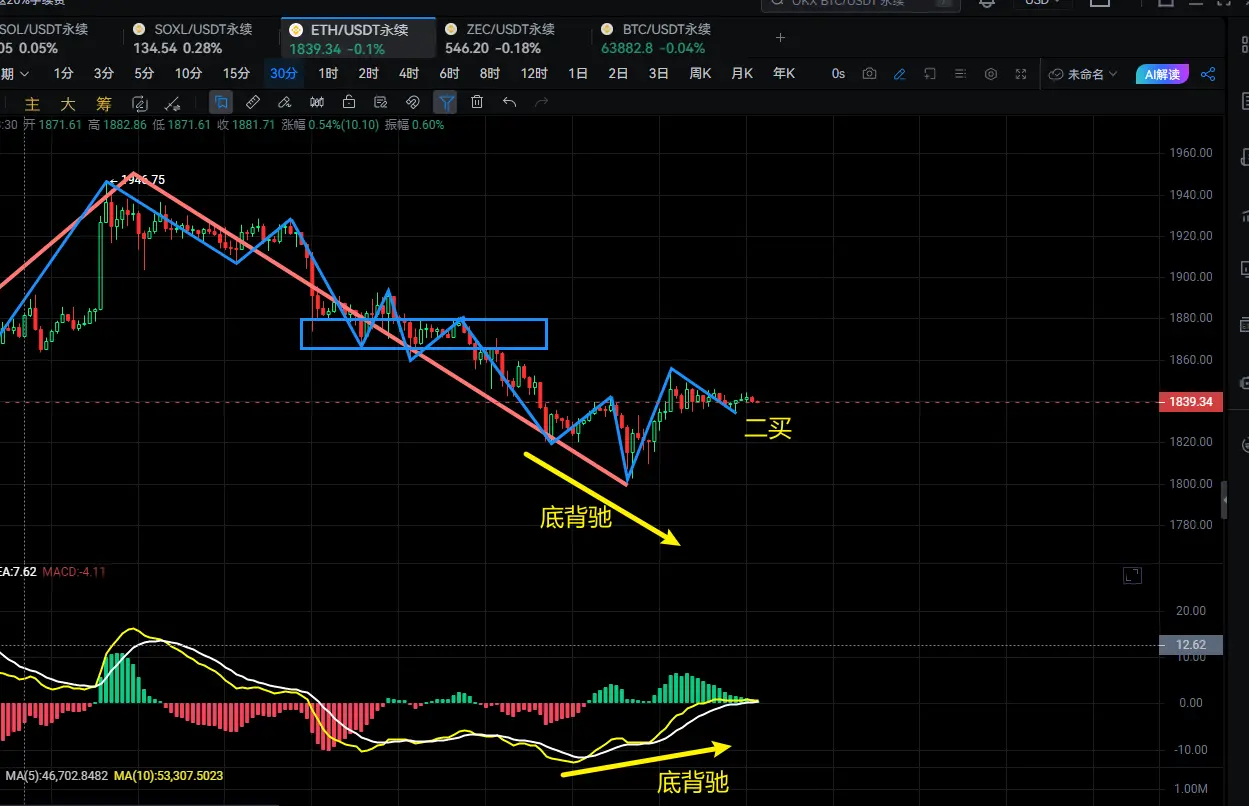Select the 2日 timeframe
Viewport: 1249px width, 806px height.
(618, 74)
